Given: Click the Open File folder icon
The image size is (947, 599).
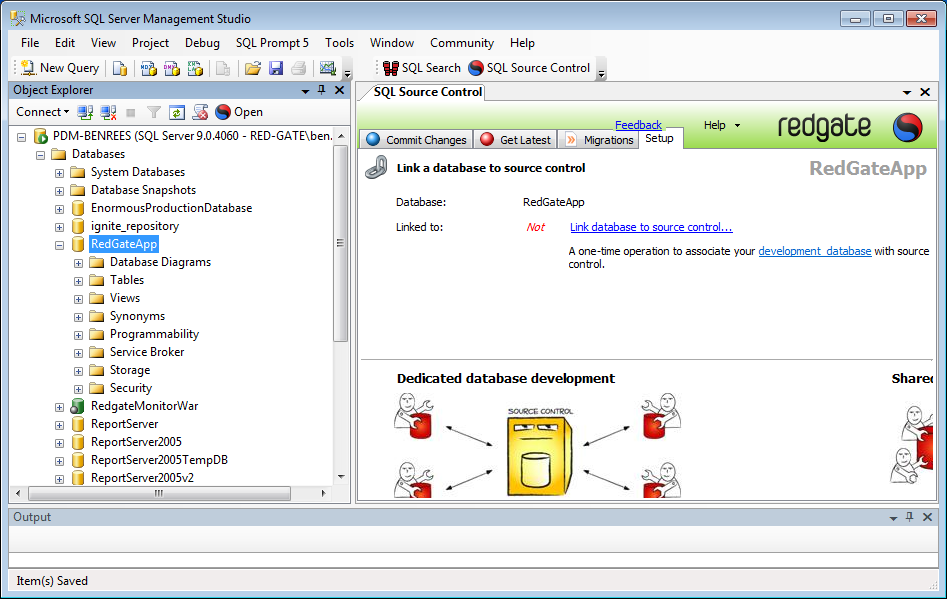Looking at the screenshot, I should [x=252, y=68].
